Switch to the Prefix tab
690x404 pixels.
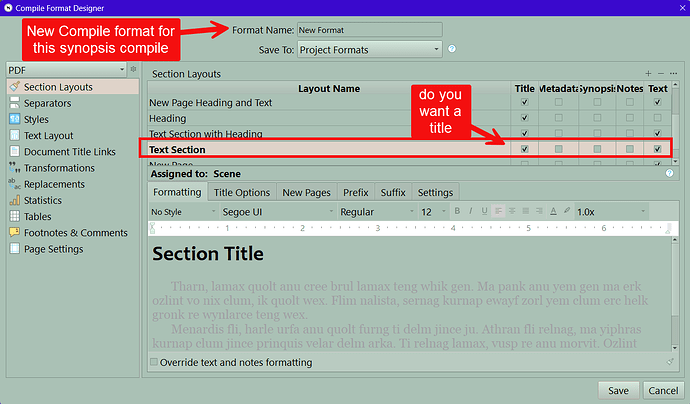coord(356,192)
